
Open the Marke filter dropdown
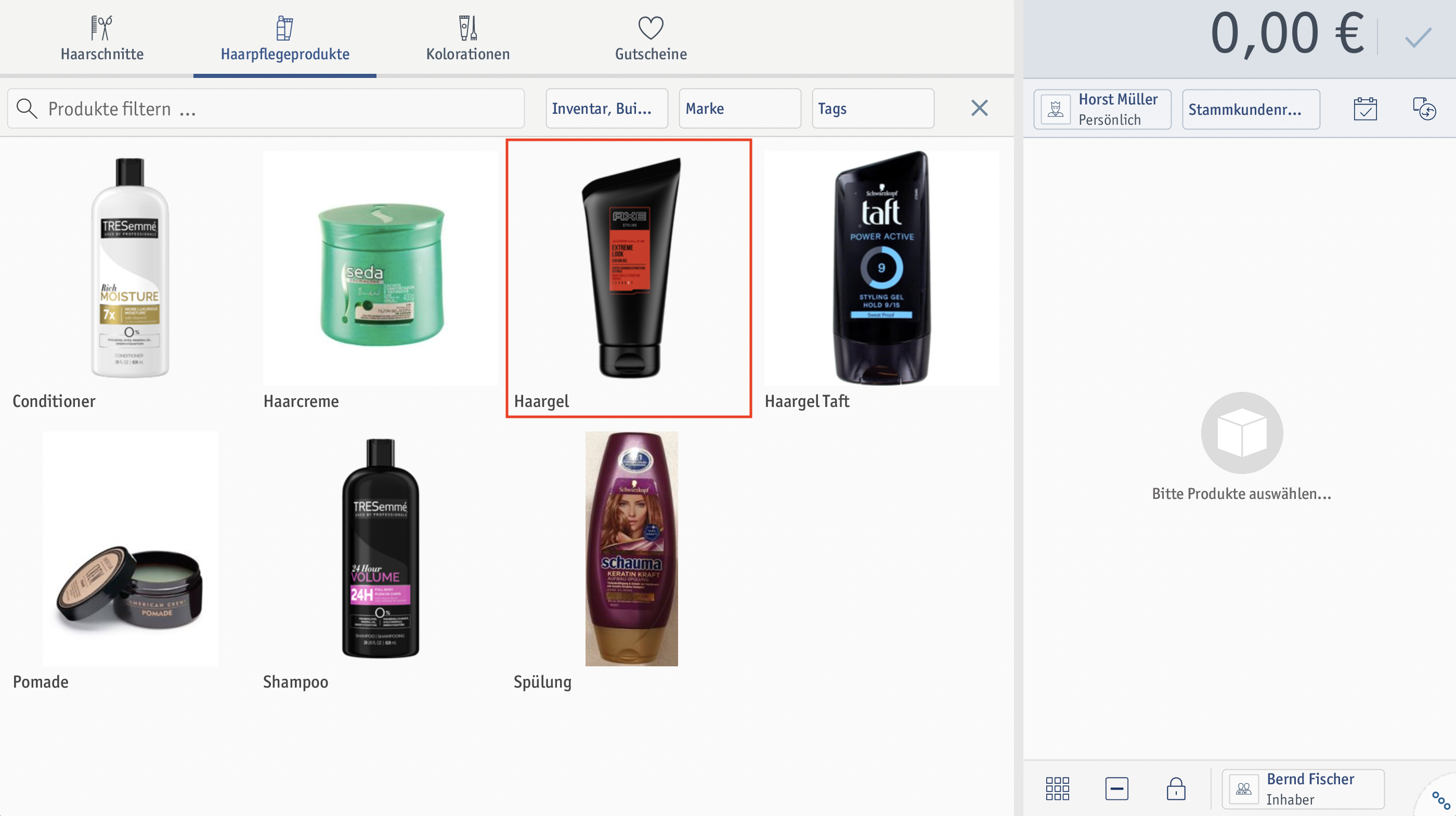pos(740,109)
